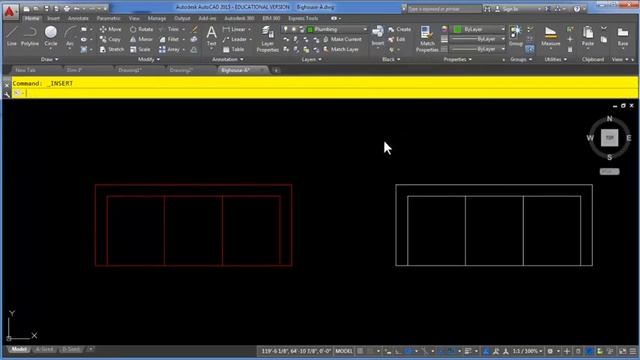
Task: Click TOP face of the ViewCube
Action: (609, 138)
